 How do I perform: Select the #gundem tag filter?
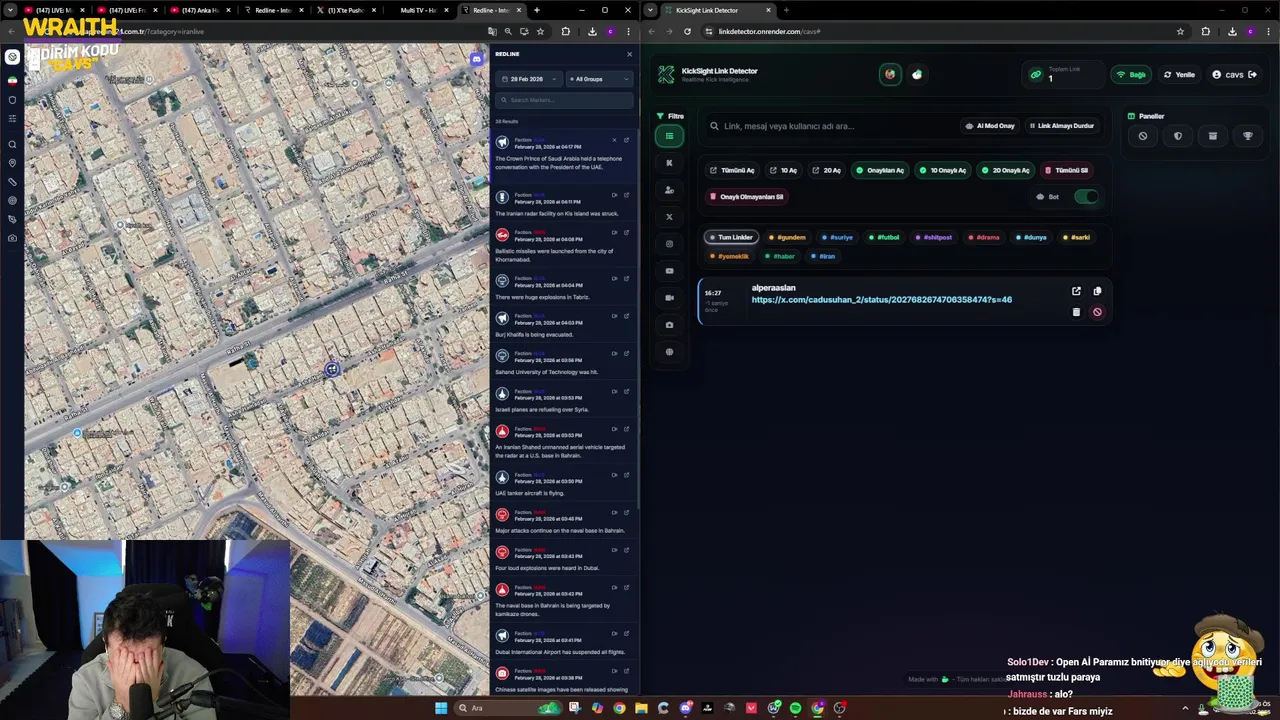pyautogui.click(x=787, y=237)
